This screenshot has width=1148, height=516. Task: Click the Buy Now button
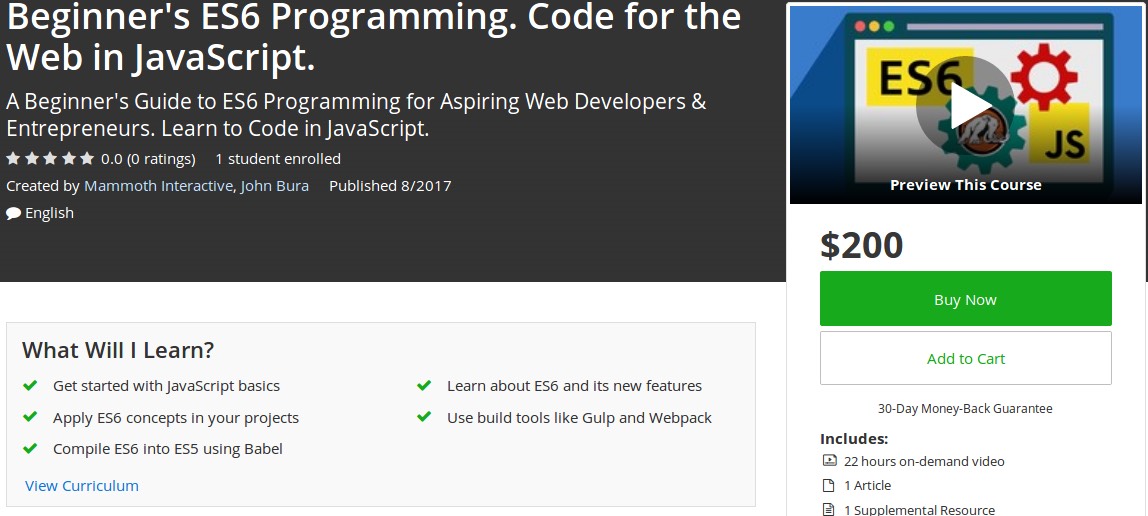coord(966,299)
